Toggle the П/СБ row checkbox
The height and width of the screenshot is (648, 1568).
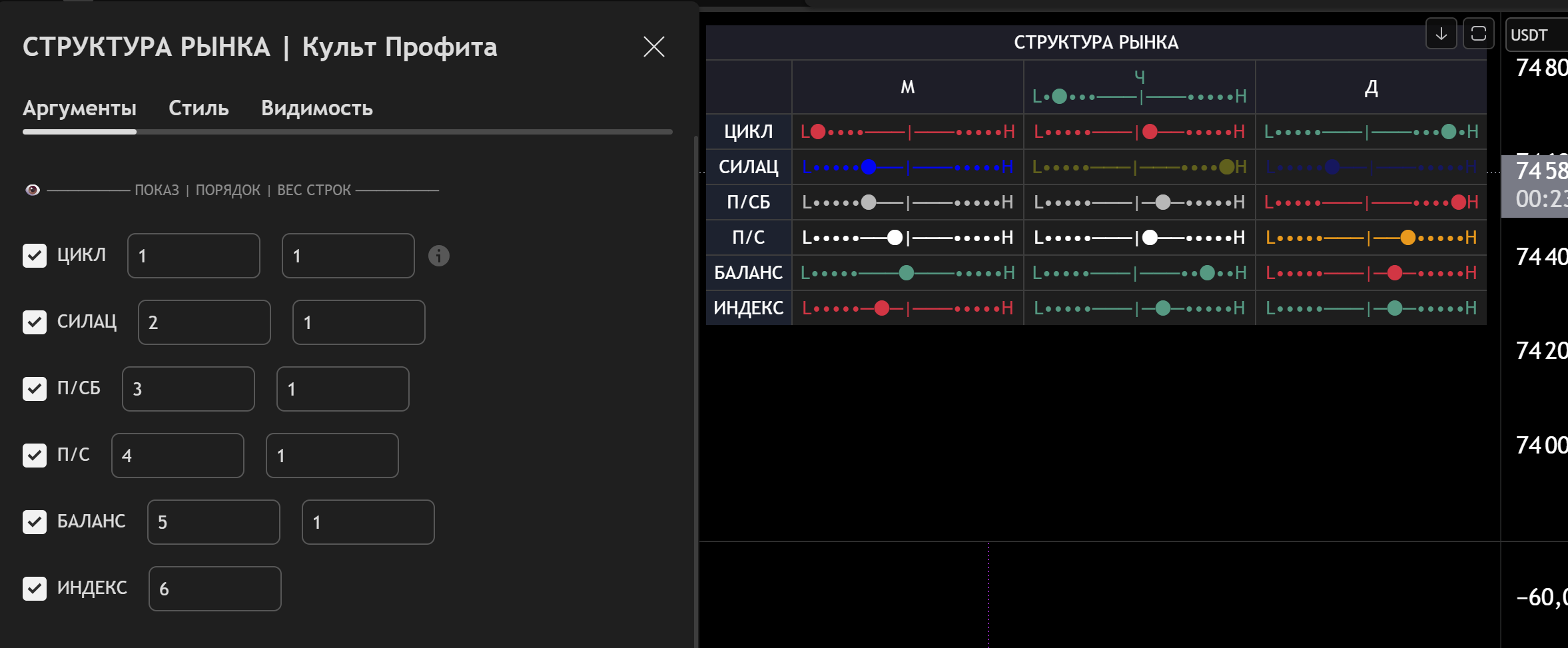(x=35, y=389)
